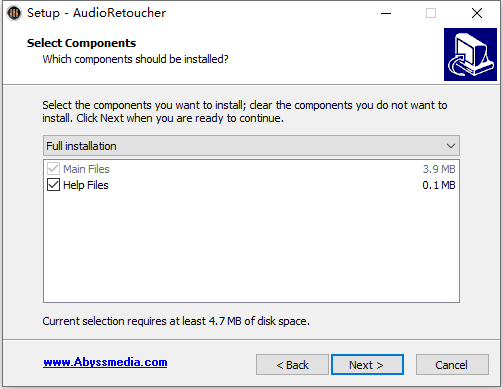Click the Setup - AudioRetoucher title text
The height and width of the screenshot is (389, 503).
[96, 13]
